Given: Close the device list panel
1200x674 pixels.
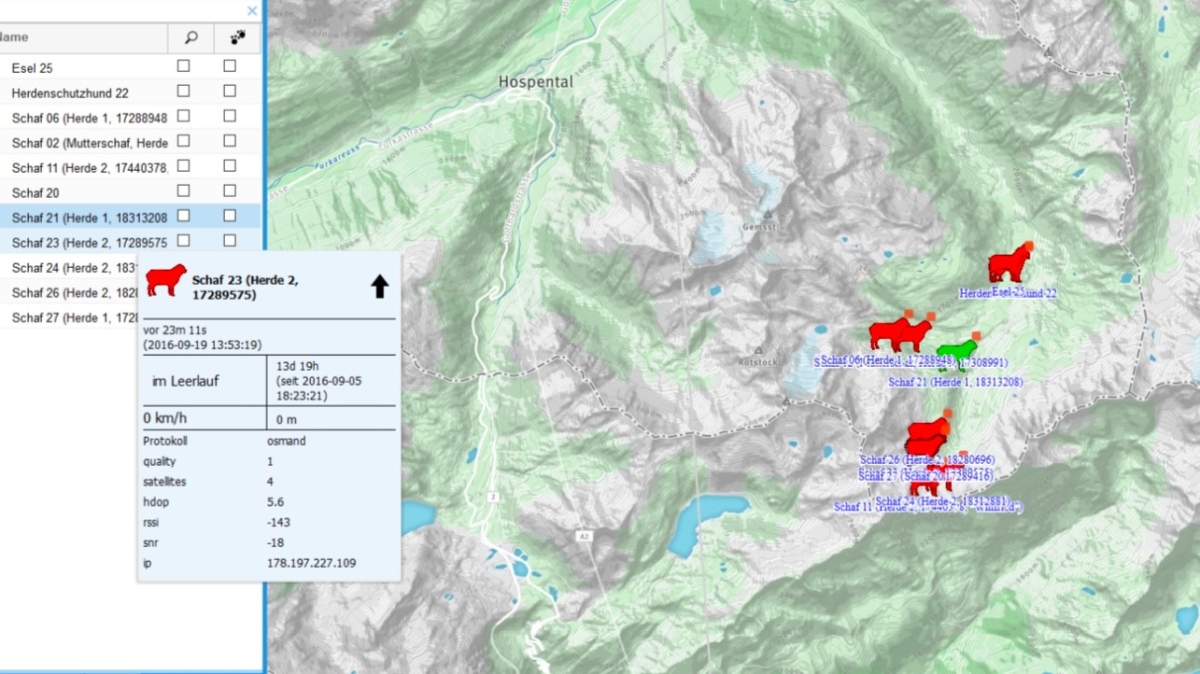Looking at the screenshot, I should pyautogui.click(x=252, y=11).
